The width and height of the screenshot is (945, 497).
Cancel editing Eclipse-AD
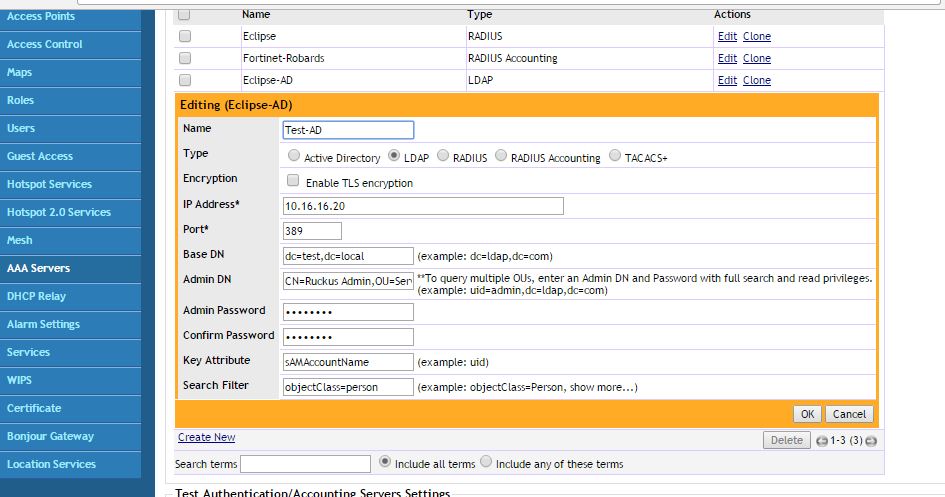[x=849, y=414]
